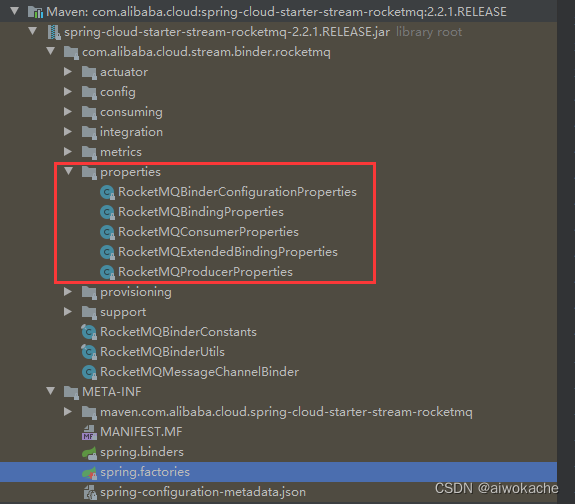Collapse the META-INF folder
The width and height of the screenshot is (575, 504).
coord(51,391)
